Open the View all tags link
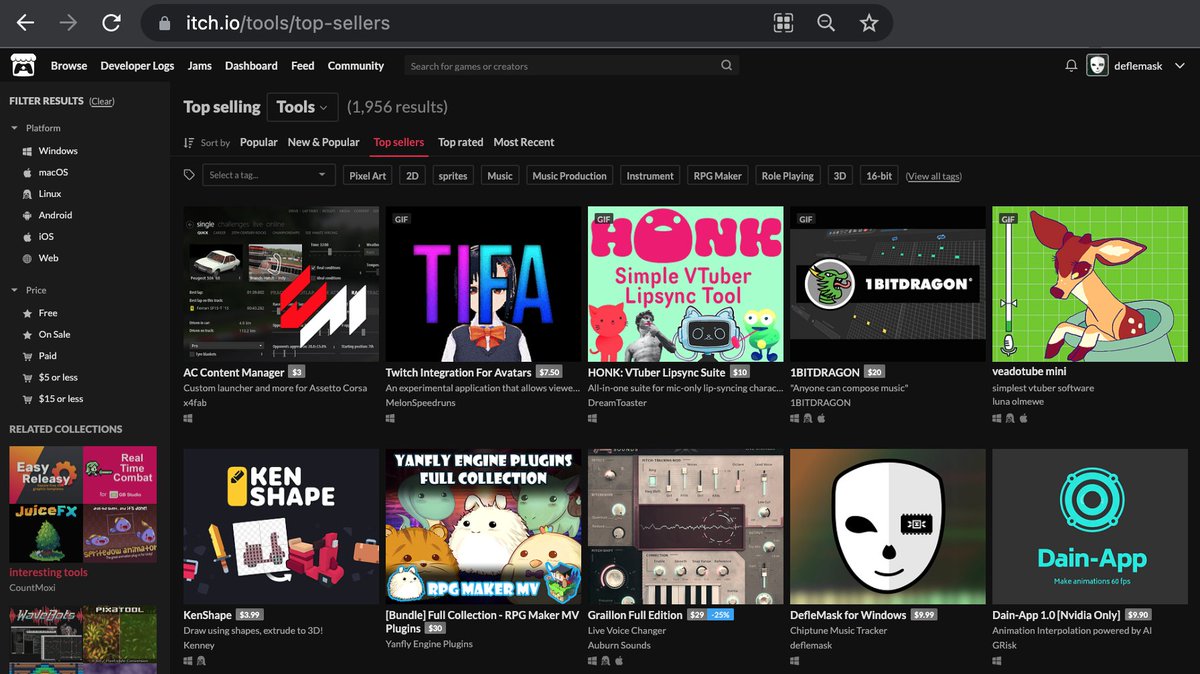Screen dimensions: 1200x674 click(934, 175)
